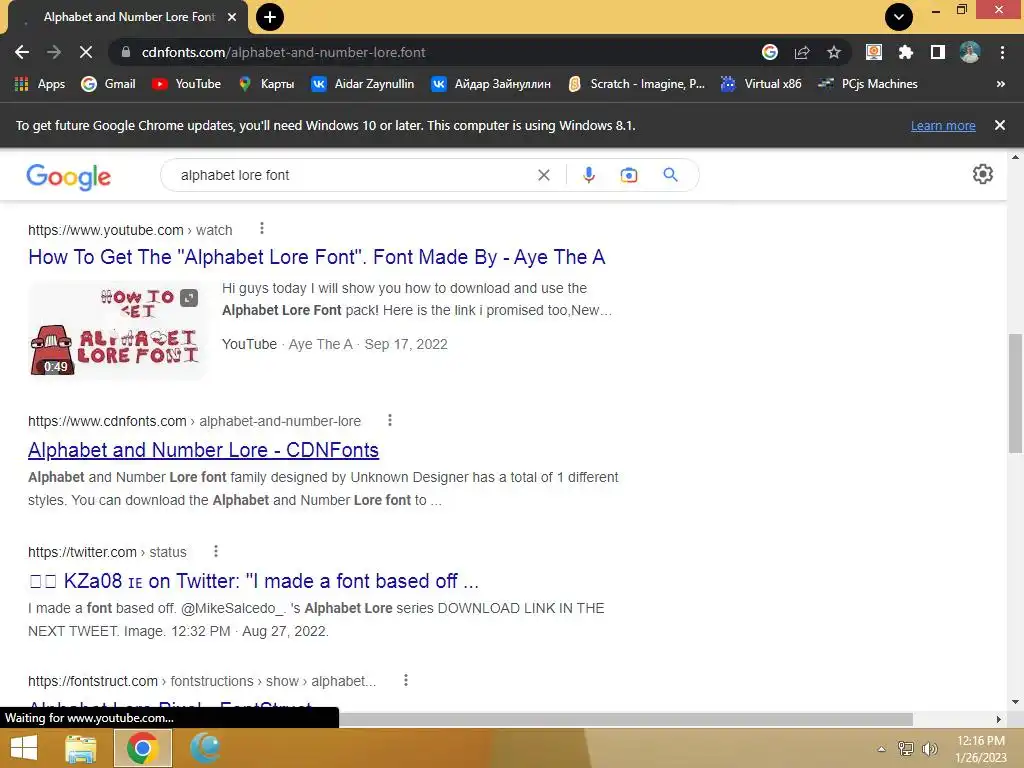Switch to the Alphabet and Number Lore Font tab
This screenshot has height=768, width=1024.
coord(129,17)
